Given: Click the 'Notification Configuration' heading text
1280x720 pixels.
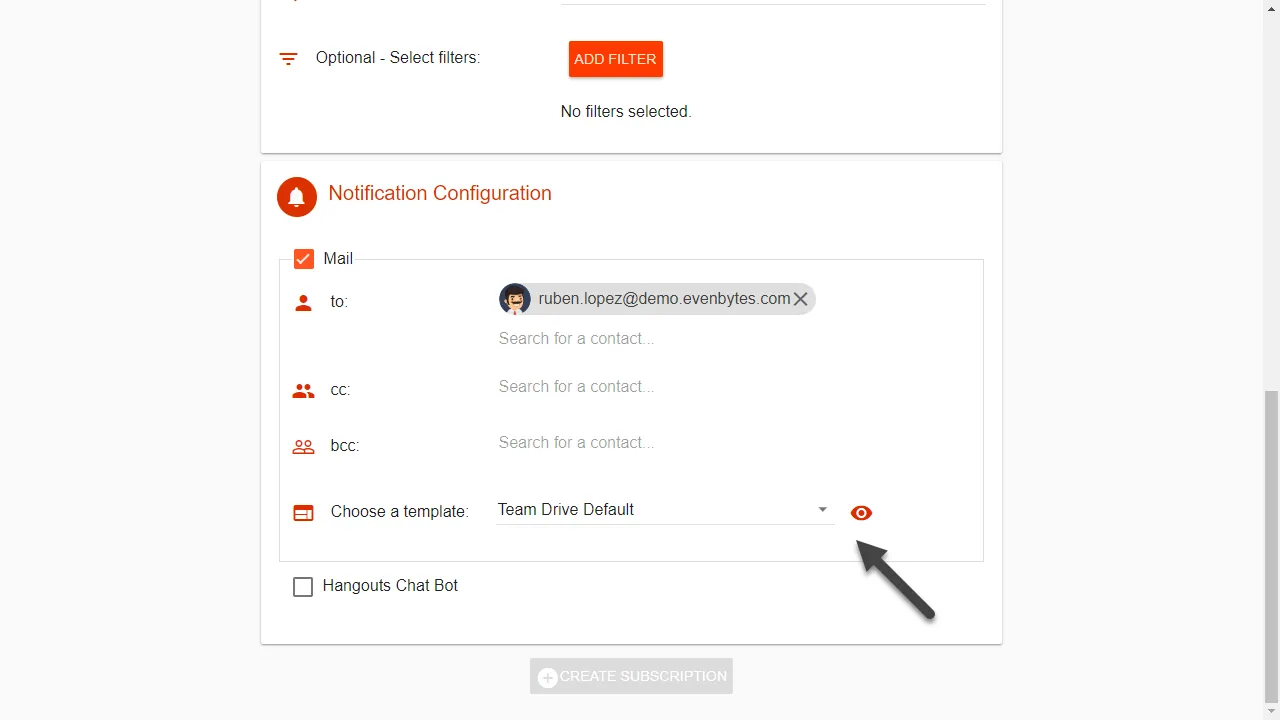Looking at the screenshot, I should (440, 193).
